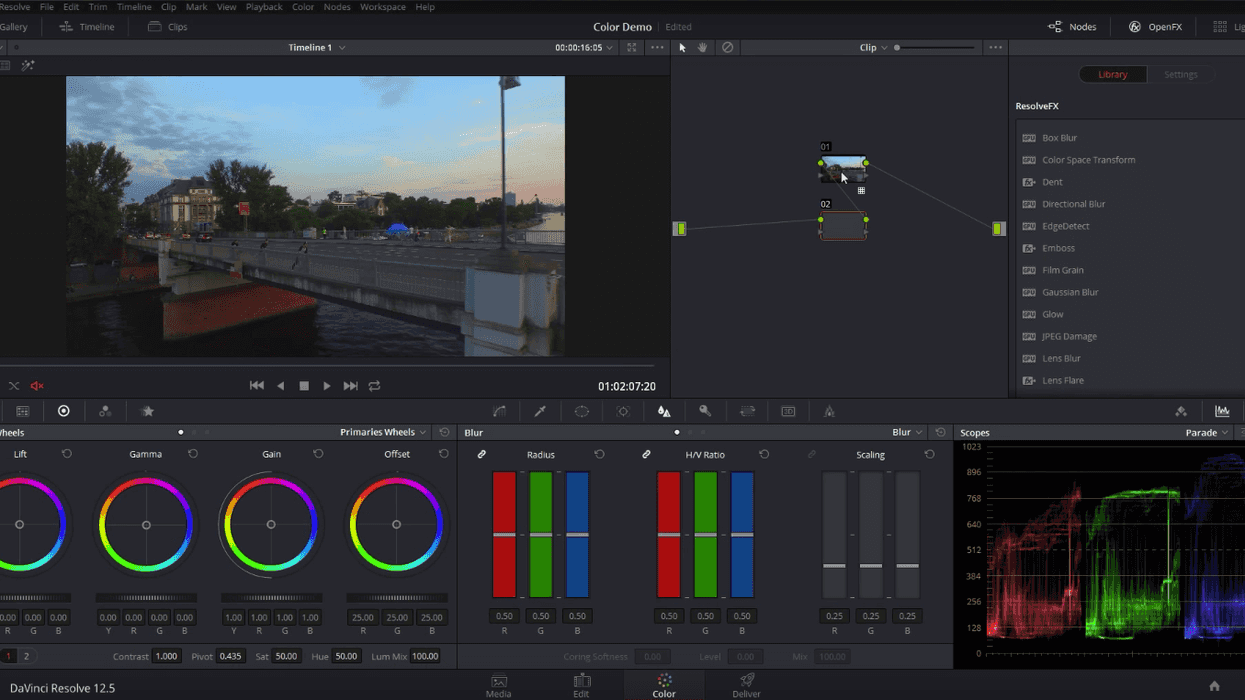Show the Keyframes panel icon
The width and height of the screenshot is (1245, 700).
click(x=1181, y=411)
